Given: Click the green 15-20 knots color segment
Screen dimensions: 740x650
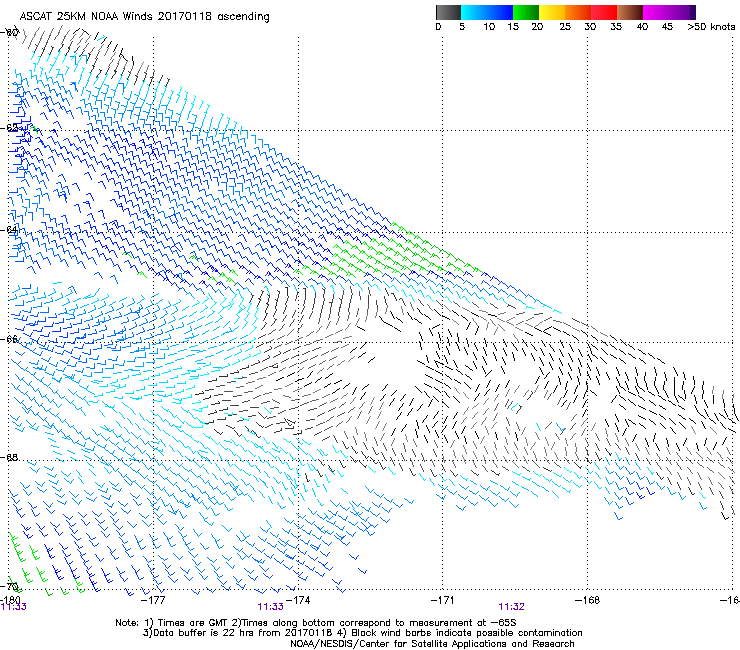Looking at the screenshot, I should click(526, 12).
